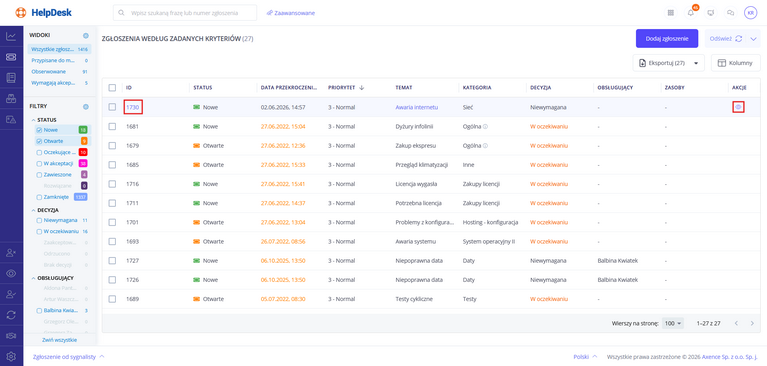
Task: Open the Kolumny column settings button
Action: [x=736, y=63]
